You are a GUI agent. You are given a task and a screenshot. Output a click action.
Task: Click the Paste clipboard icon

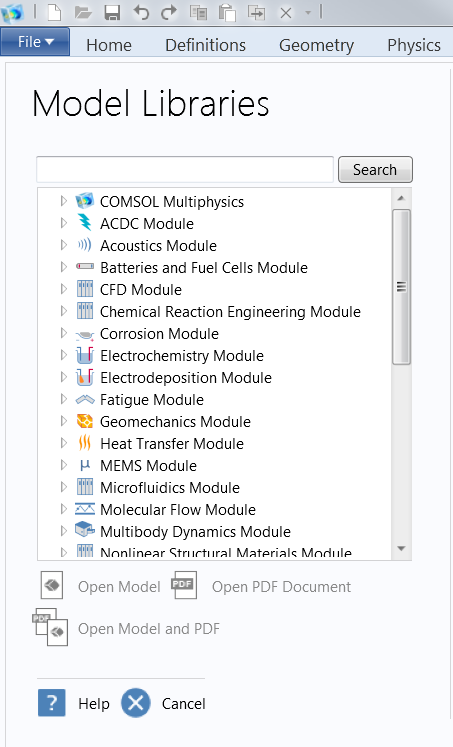pos(227,12)
